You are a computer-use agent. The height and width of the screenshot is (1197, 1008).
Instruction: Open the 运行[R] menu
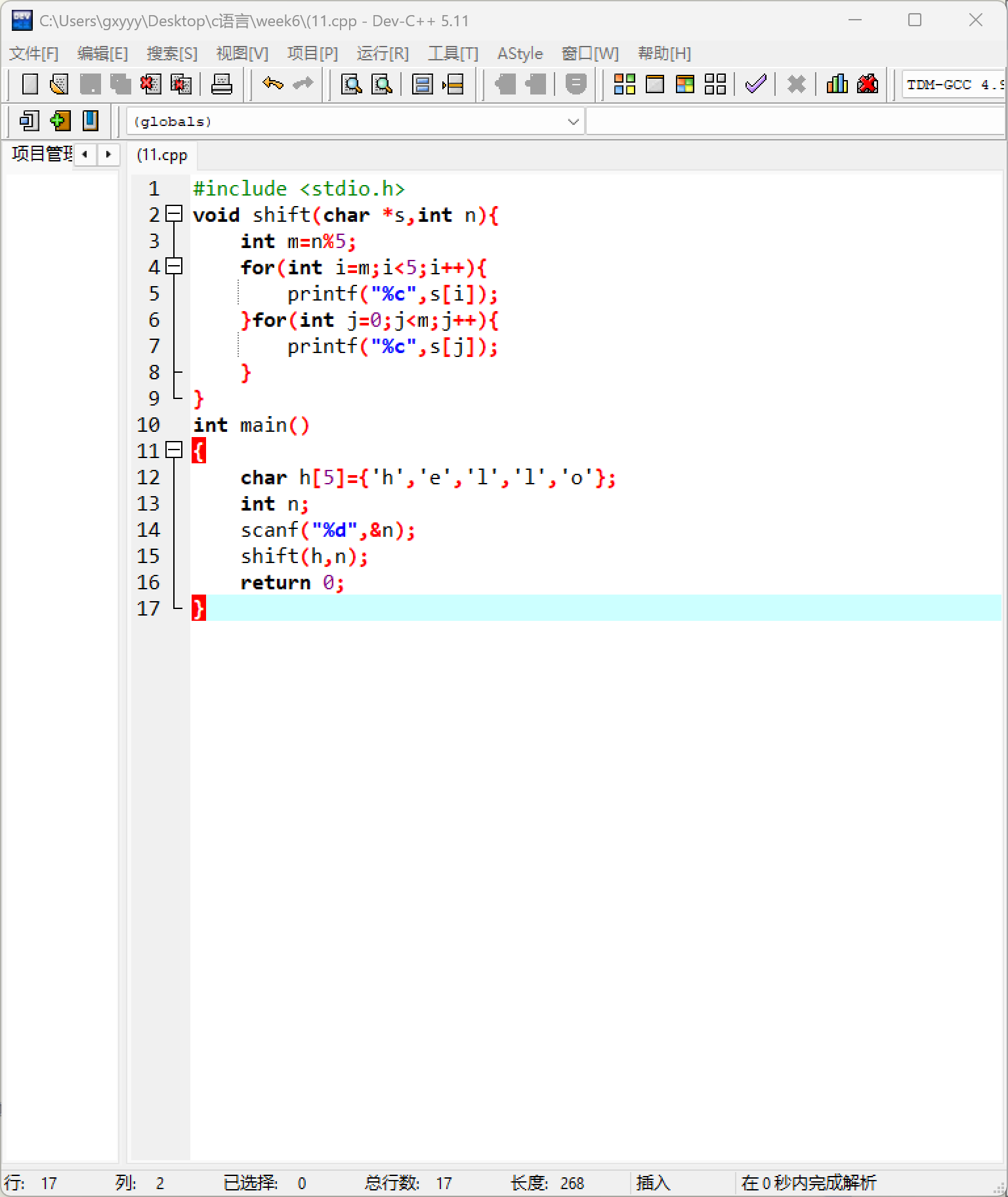[x=383, y=53]
